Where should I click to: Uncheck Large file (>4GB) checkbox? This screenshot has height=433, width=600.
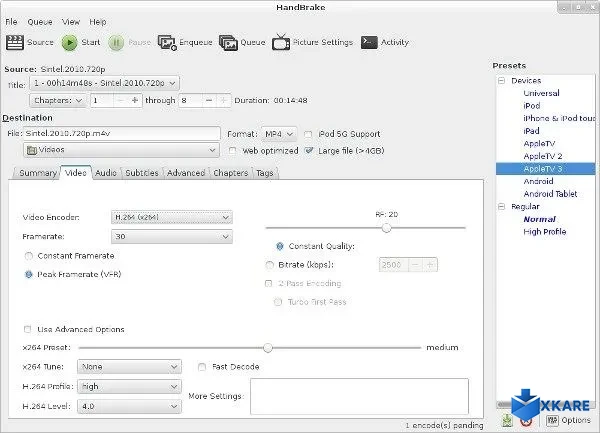pos(309,150)
